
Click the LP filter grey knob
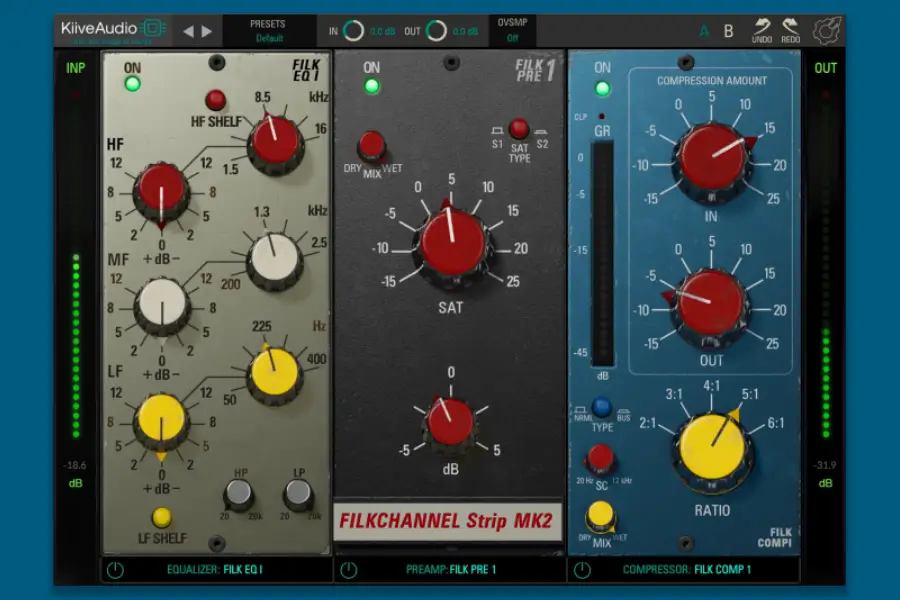pos(298,494)
